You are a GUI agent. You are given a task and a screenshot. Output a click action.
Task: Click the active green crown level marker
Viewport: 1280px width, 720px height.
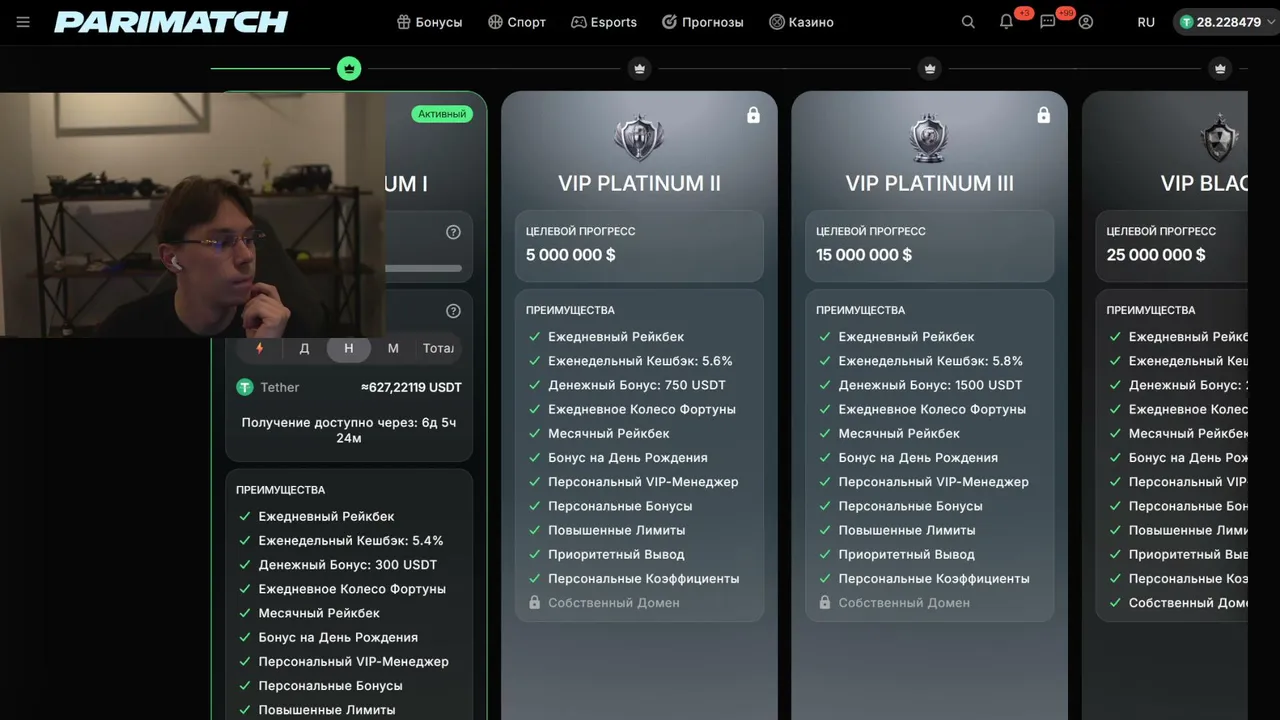click(349, 69)
